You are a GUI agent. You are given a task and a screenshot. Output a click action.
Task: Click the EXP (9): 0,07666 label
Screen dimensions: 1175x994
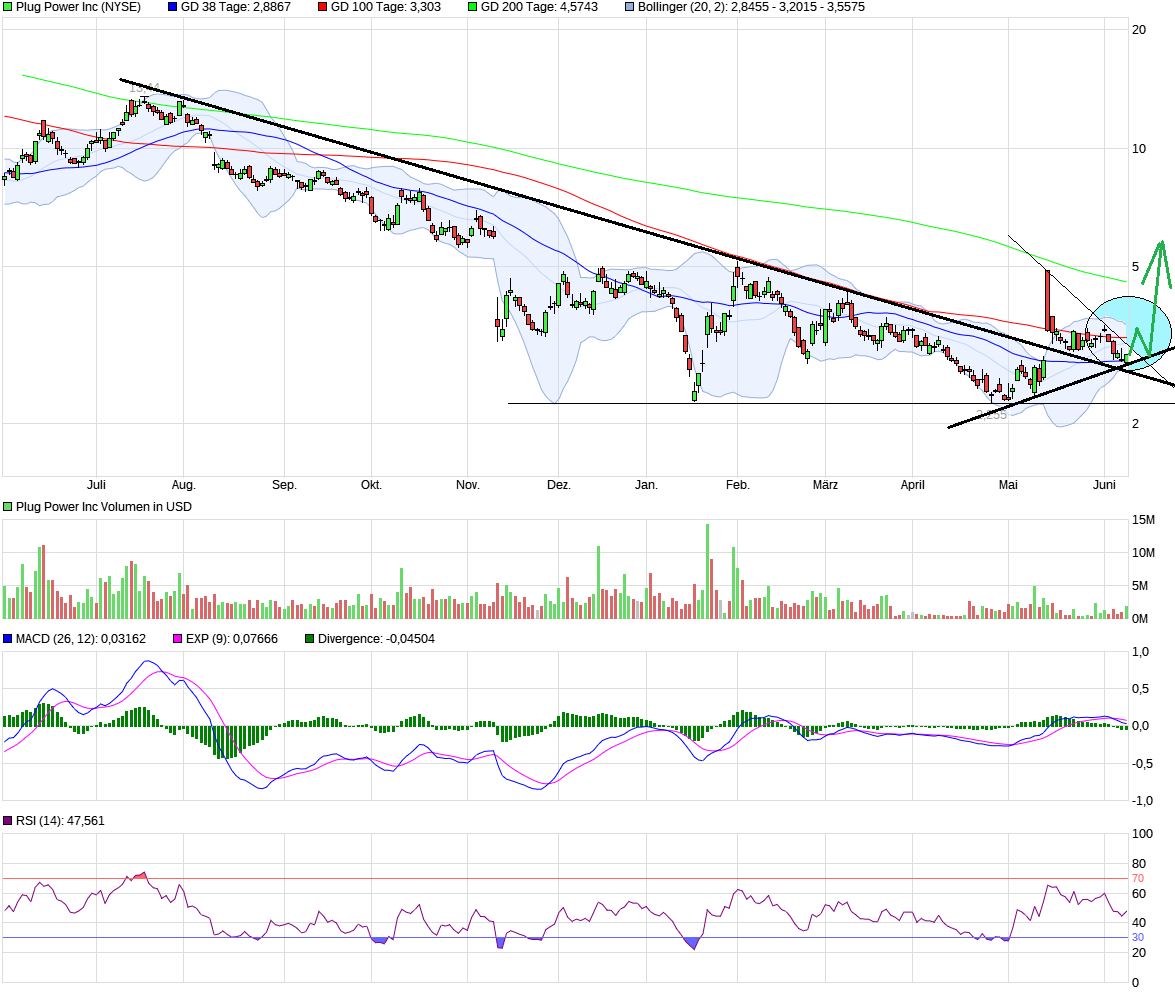232,639
